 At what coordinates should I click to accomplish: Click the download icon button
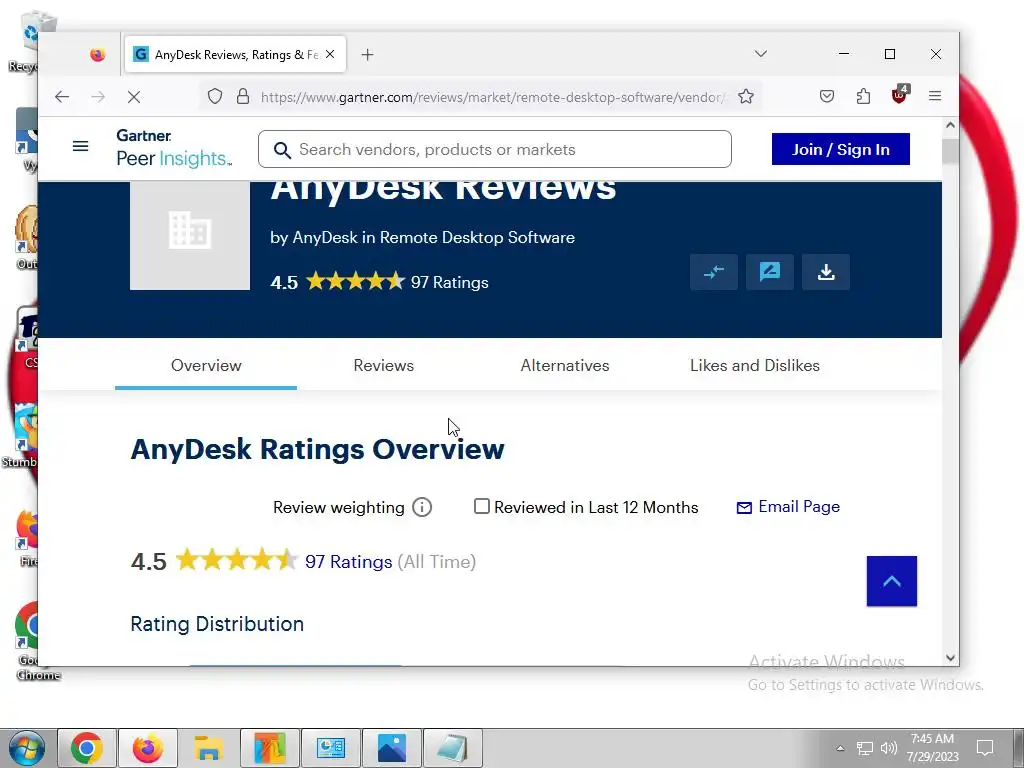tap(826, 272)
